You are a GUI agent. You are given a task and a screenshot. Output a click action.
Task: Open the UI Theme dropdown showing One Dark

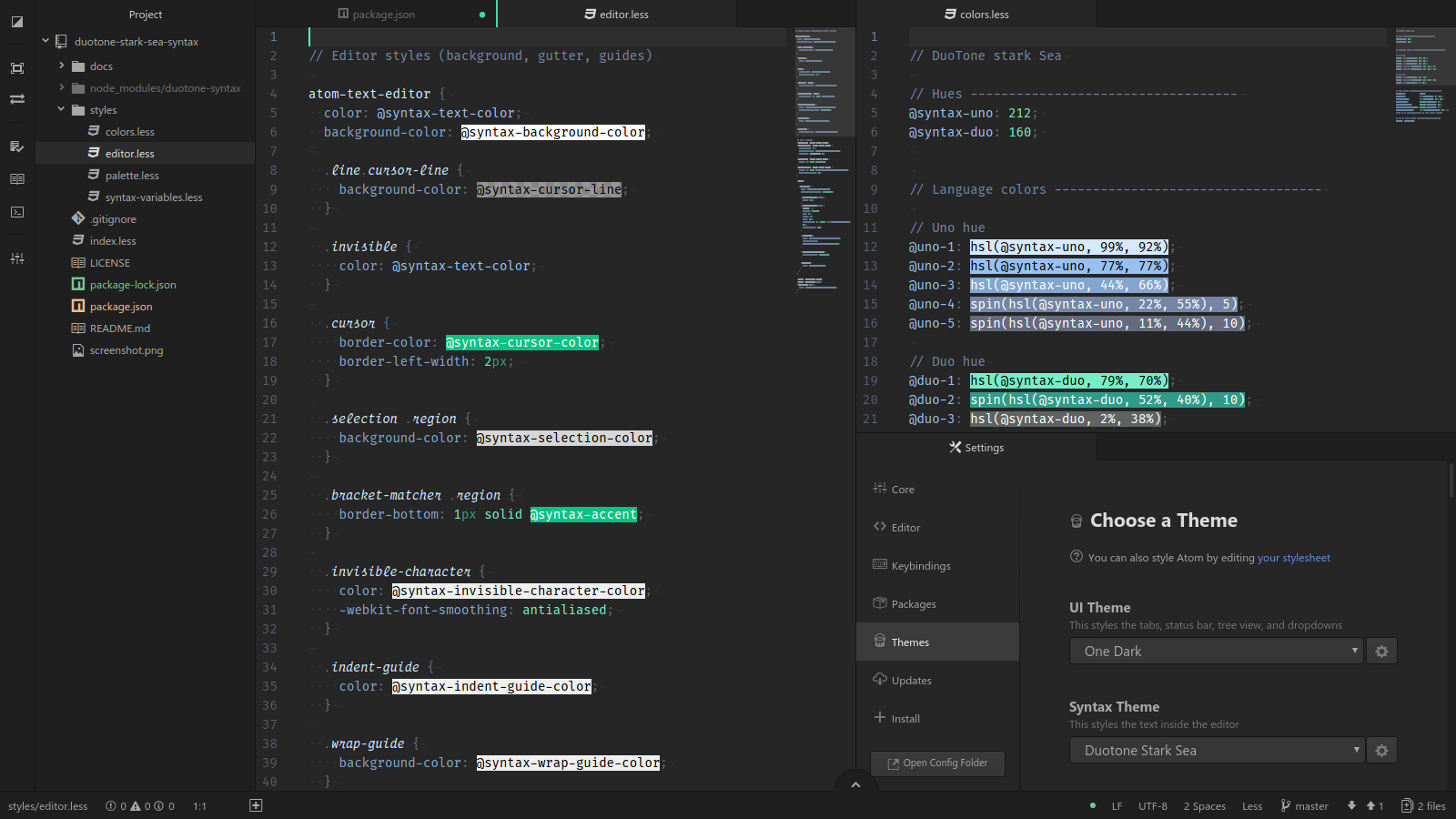[x=1216, y=651]
